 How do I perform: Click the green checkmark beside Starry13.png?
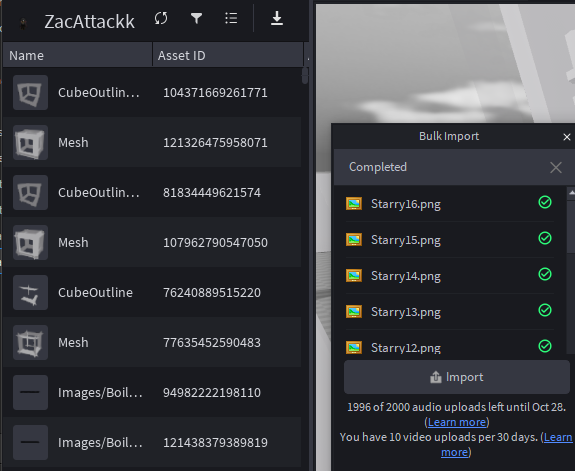click(545, 310)
